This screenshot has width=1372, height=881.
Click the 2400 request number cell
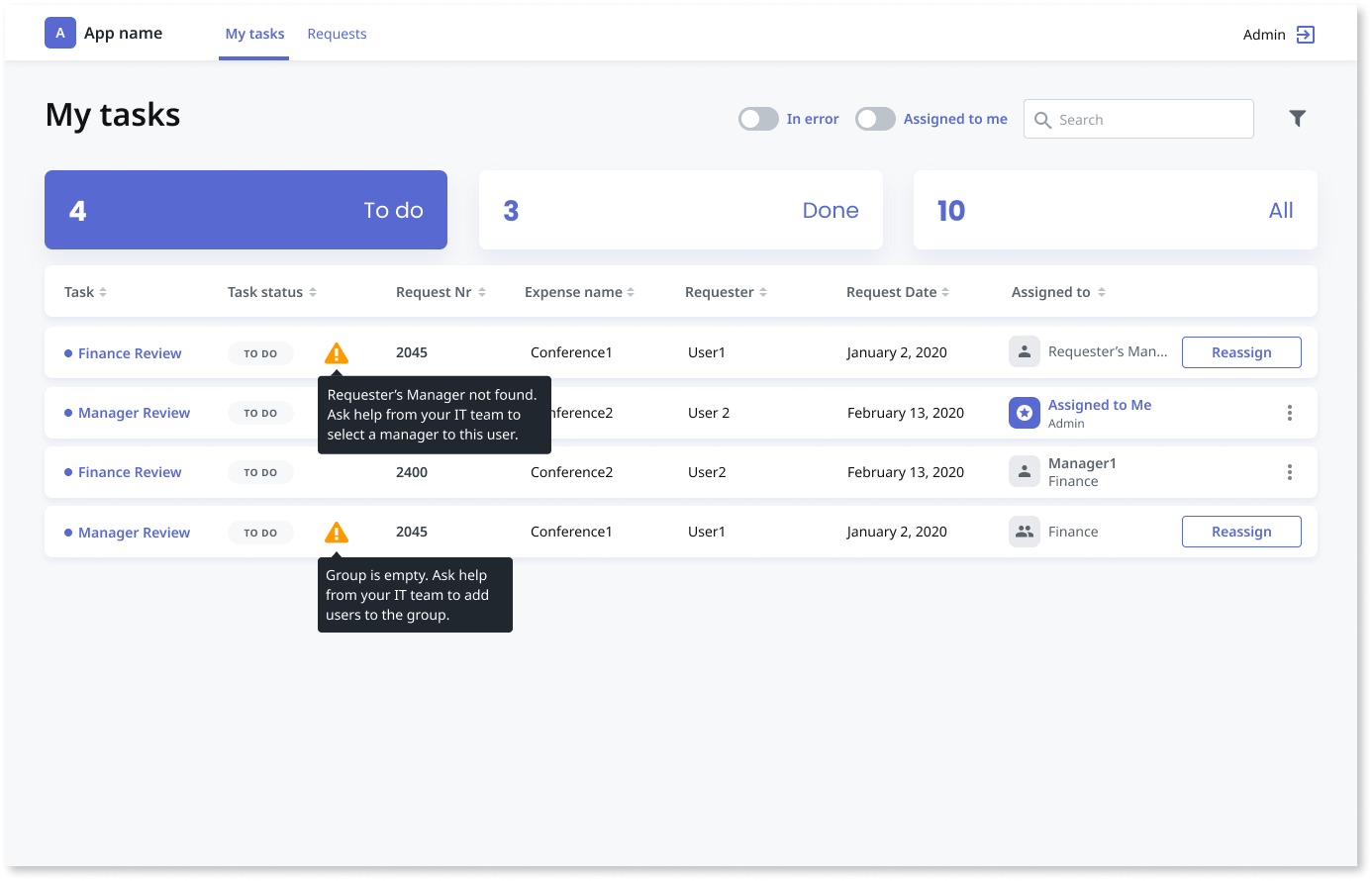(x=412, y=472)
